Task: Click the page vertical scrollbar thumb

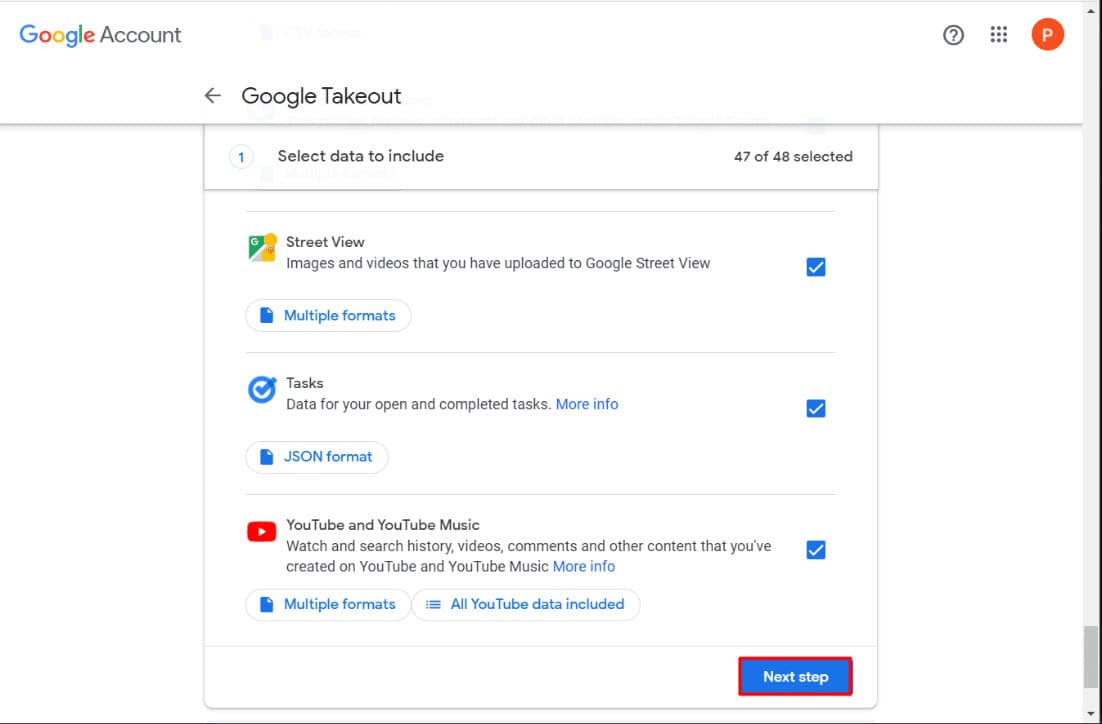Action: (x=1090, y=657)
